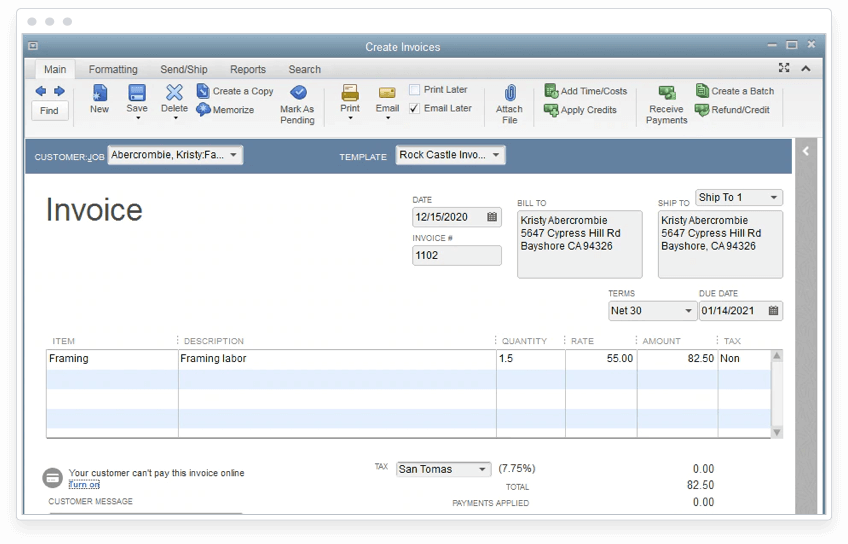Select the rate cell 55.00
The image size is (848, 544).
pos(601,359)
